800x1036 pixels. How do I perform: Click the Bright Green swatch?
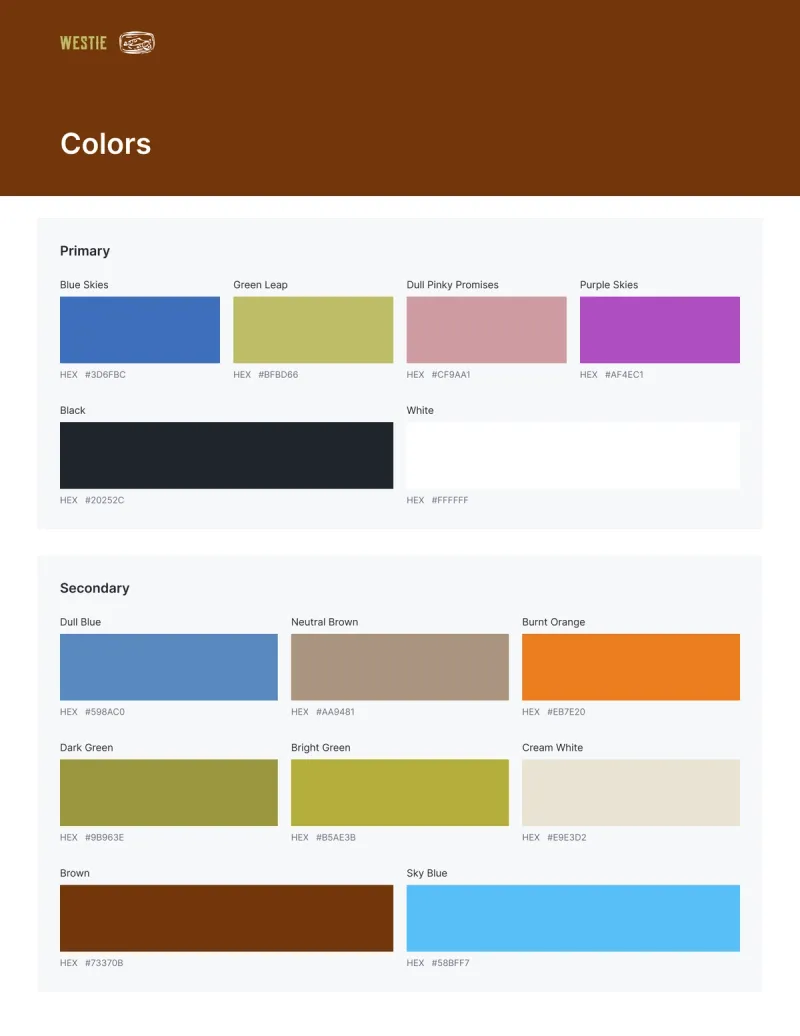click(x=400, y=792)
